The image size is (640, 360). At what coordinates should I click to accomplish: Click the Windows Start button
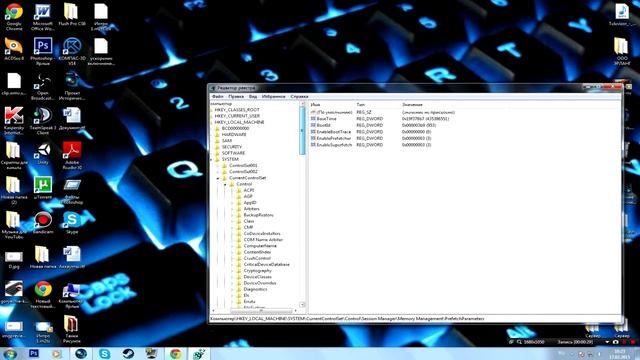pos(9,353)
